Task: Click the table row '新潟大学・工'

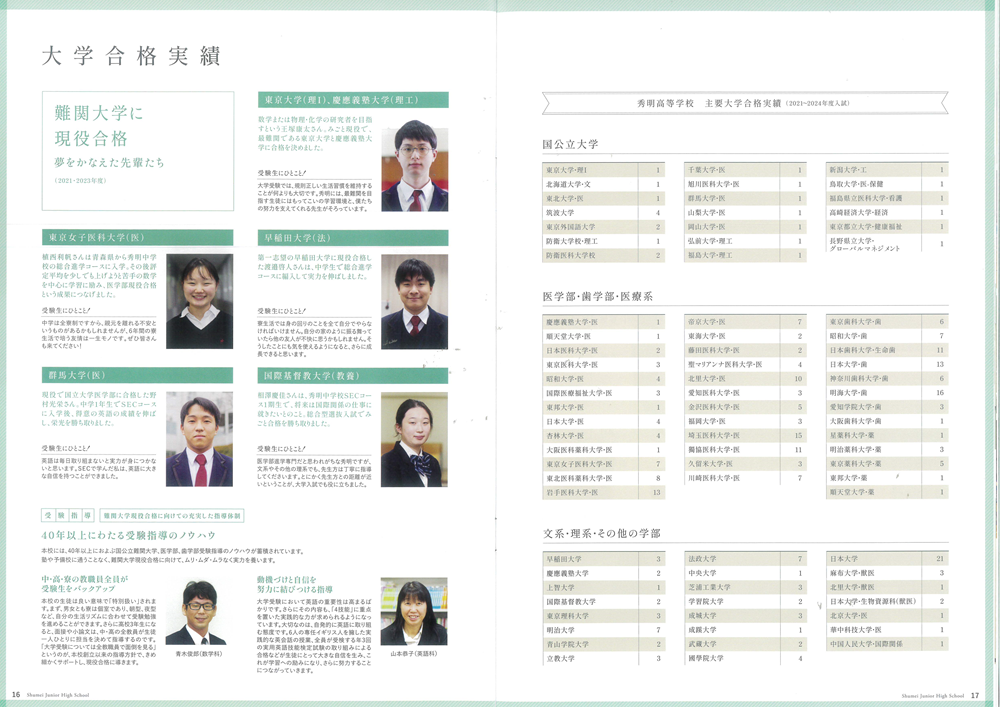Action: tap(887, 170)
